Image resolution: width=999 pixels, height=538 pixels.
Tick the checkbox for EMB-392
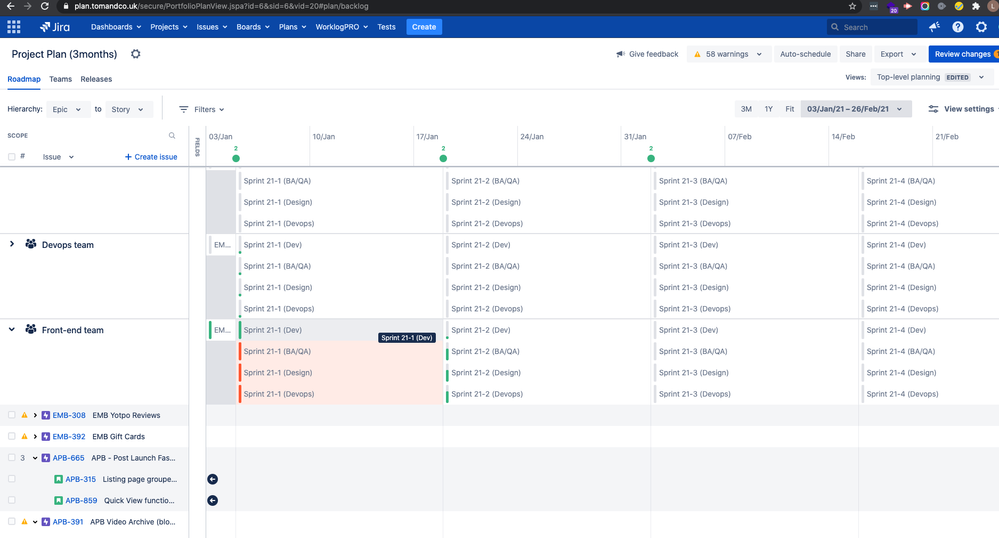click(x=11, y=437)
